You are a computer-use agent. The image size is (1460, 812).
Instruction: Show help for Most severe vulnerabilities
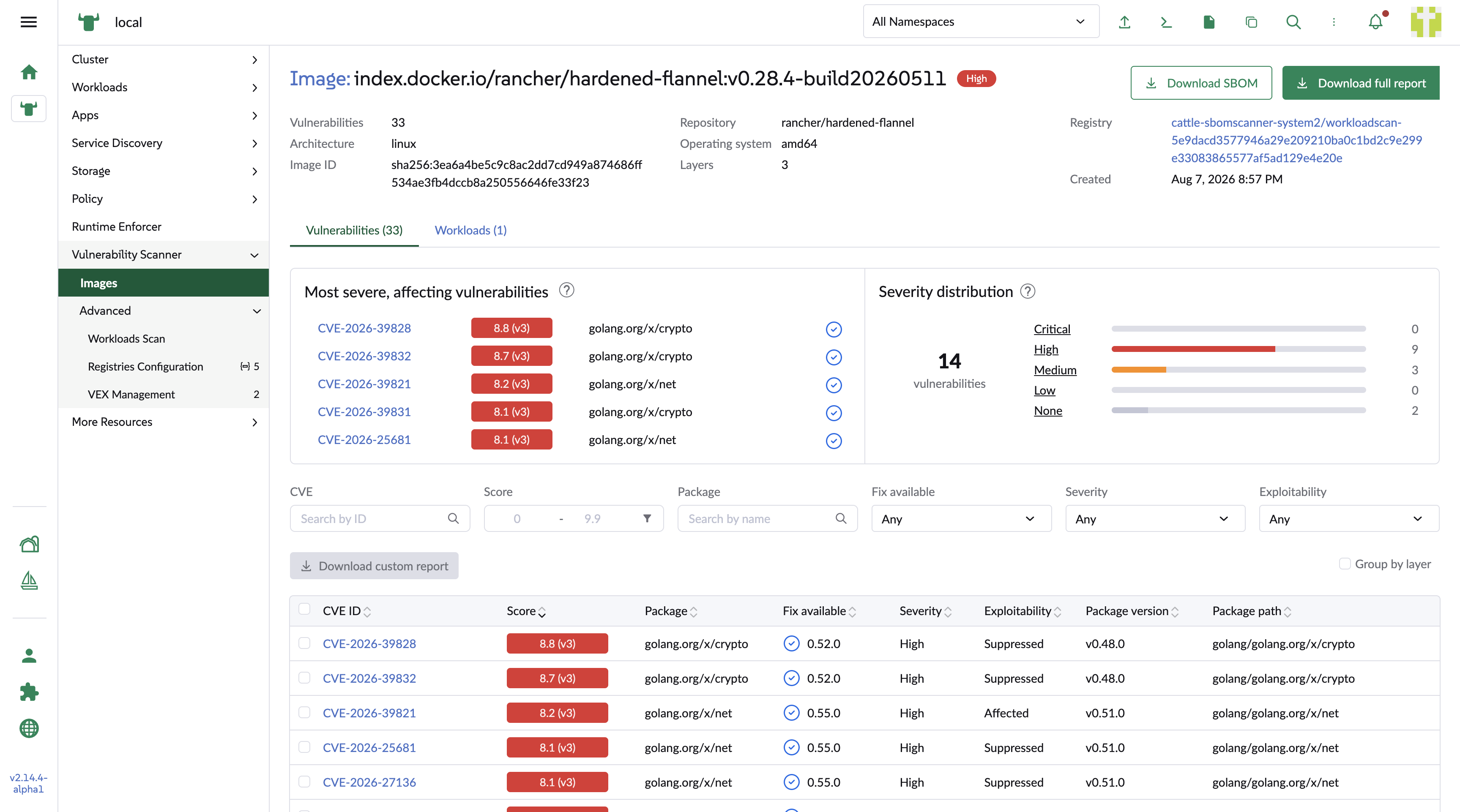(566, 290)
